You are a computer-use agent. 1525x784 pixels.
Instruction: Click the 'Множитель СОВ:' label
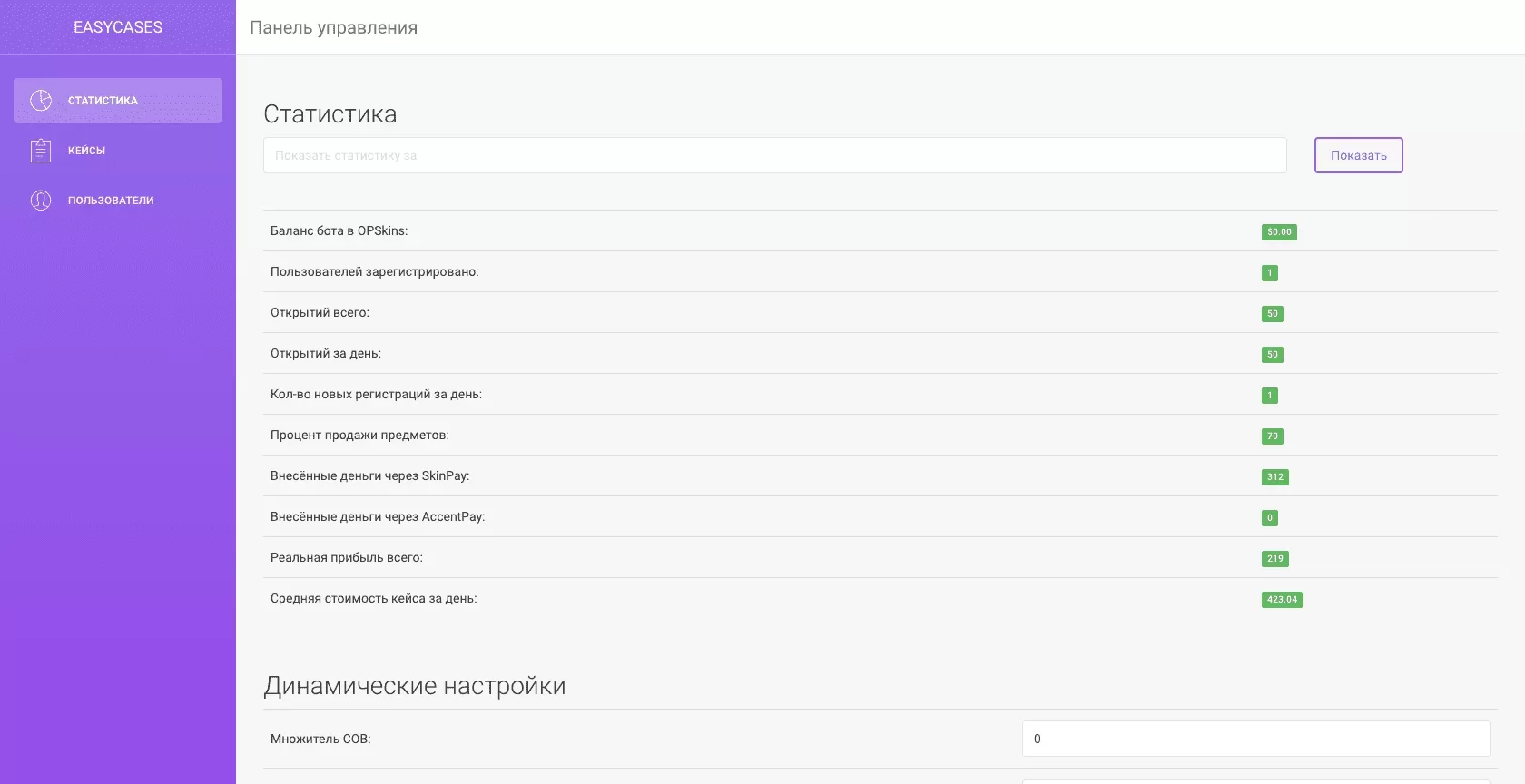pyautogui.click(x=321, y=740)
